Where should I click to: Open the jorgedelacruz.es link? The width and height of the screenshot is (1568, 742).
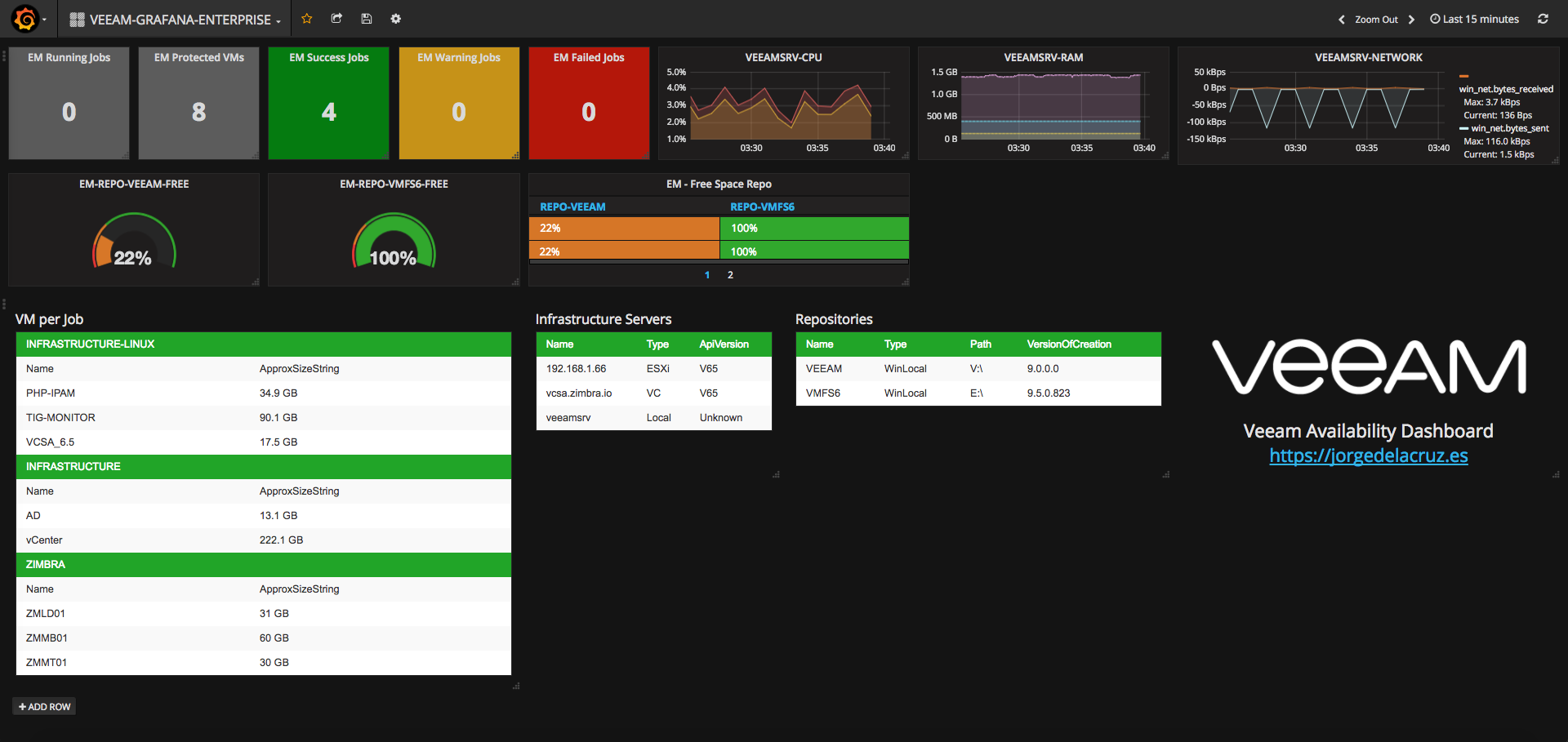pos(1368,455)
